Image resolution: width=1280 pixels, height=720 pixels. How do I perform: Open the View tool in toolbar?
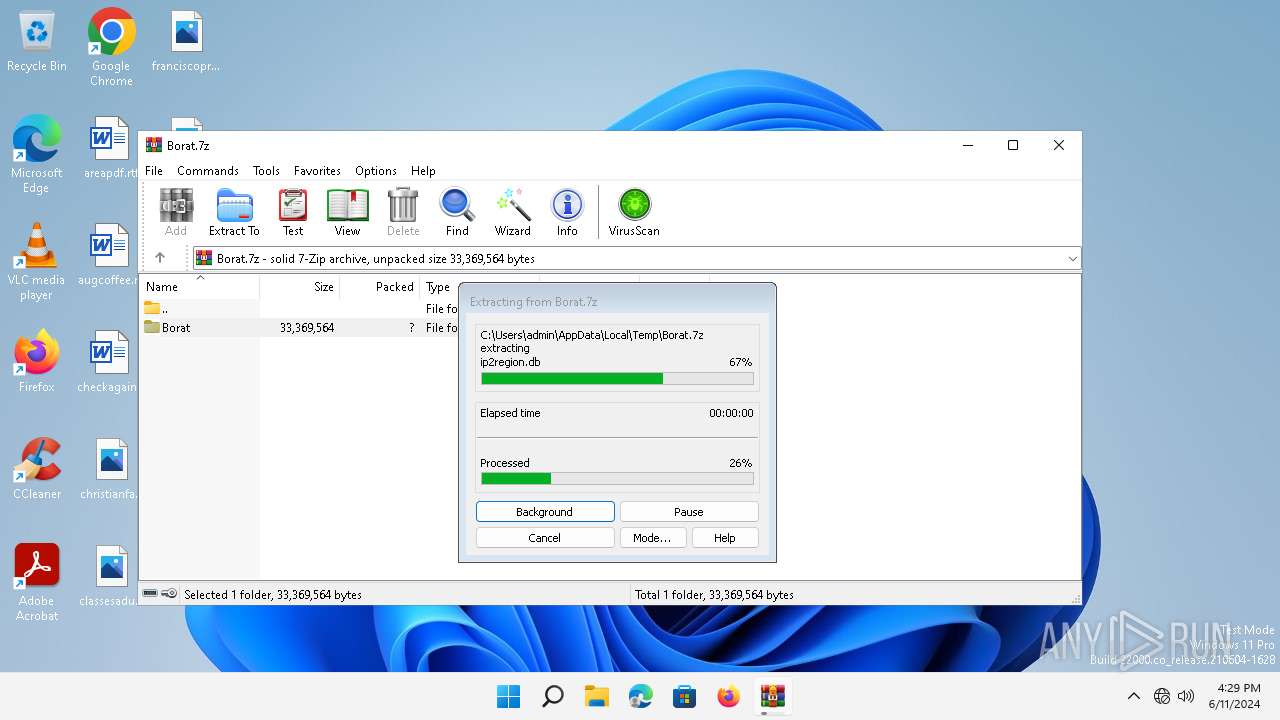click(x=347, y=212)
